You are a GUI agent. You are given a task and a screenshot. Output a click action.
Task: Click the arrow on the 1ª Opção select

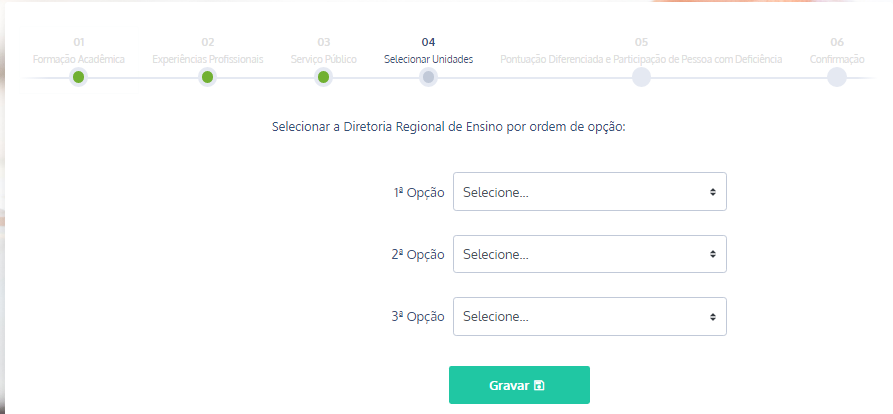click(712, 192)
